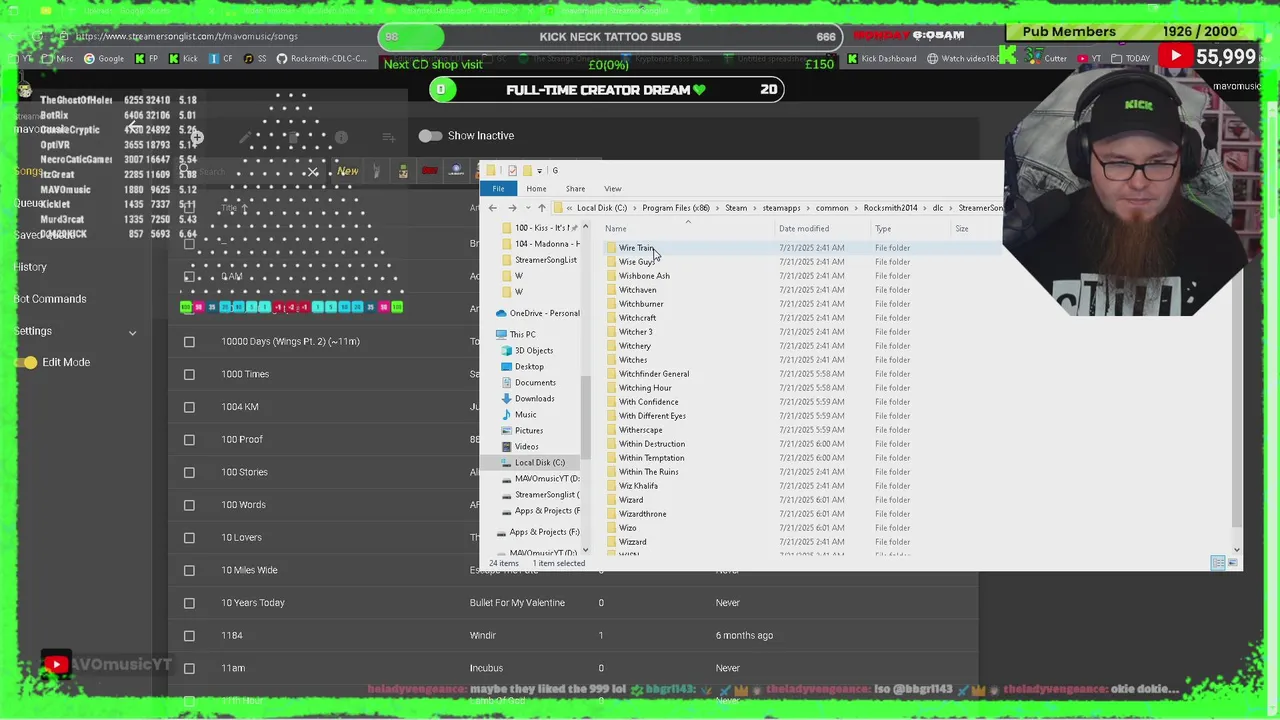Switch Explorer to details view icon

pyautogui.click(x=1217, y=563)
